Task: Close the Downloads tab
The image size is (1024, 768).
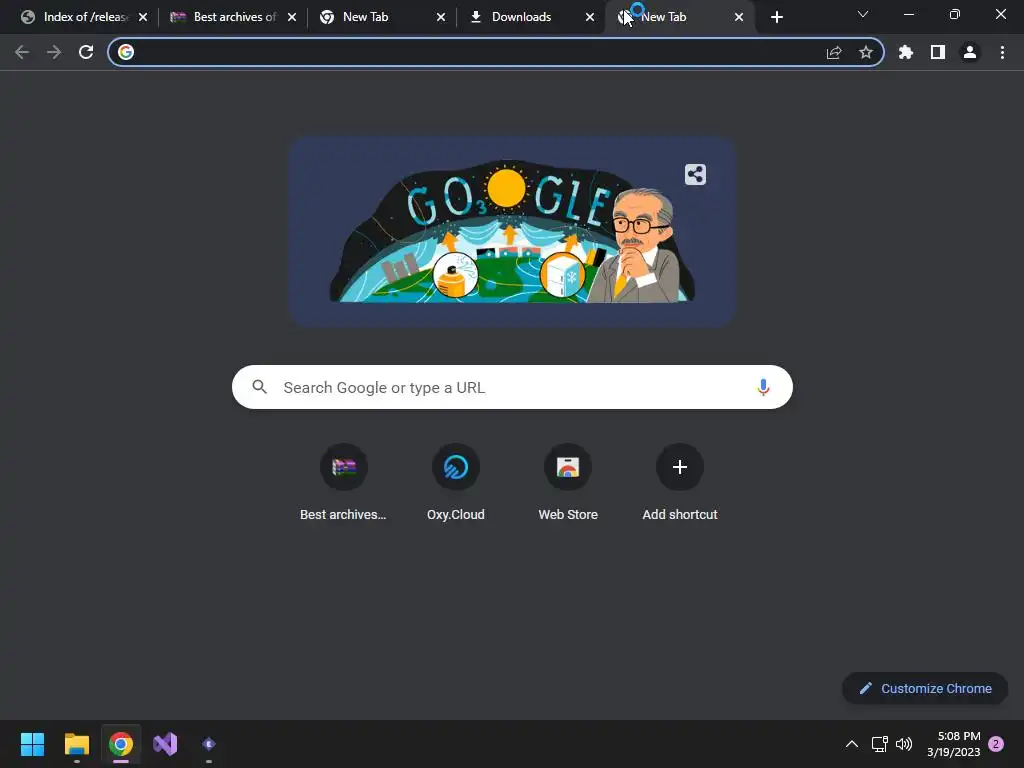Action: pyautogui.click(x=590, y=17)
